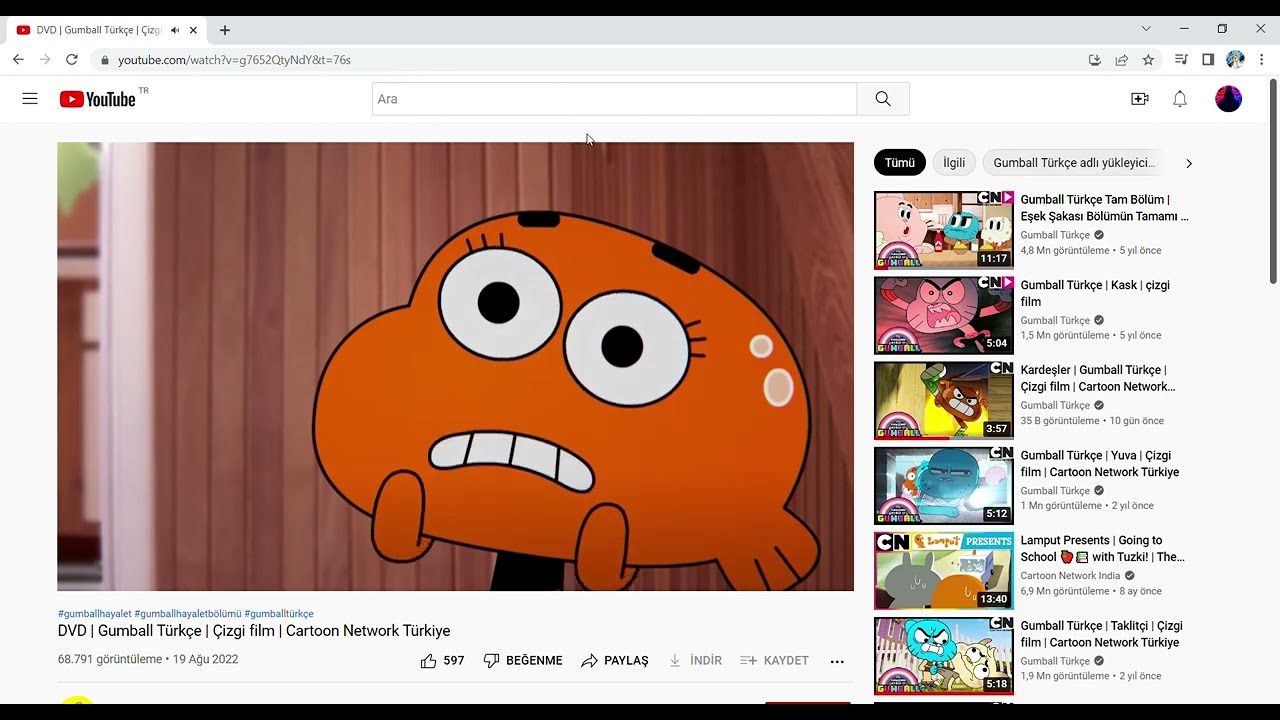Click the PAYLAŞ share button
Viewport: 1280px width, 720px height.
pyautogui.click(x=615, y=661)
